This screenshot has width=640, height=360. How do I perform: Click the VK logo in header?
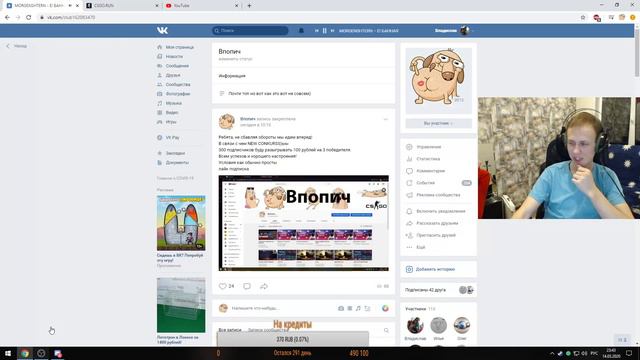(x=162, y=31)
